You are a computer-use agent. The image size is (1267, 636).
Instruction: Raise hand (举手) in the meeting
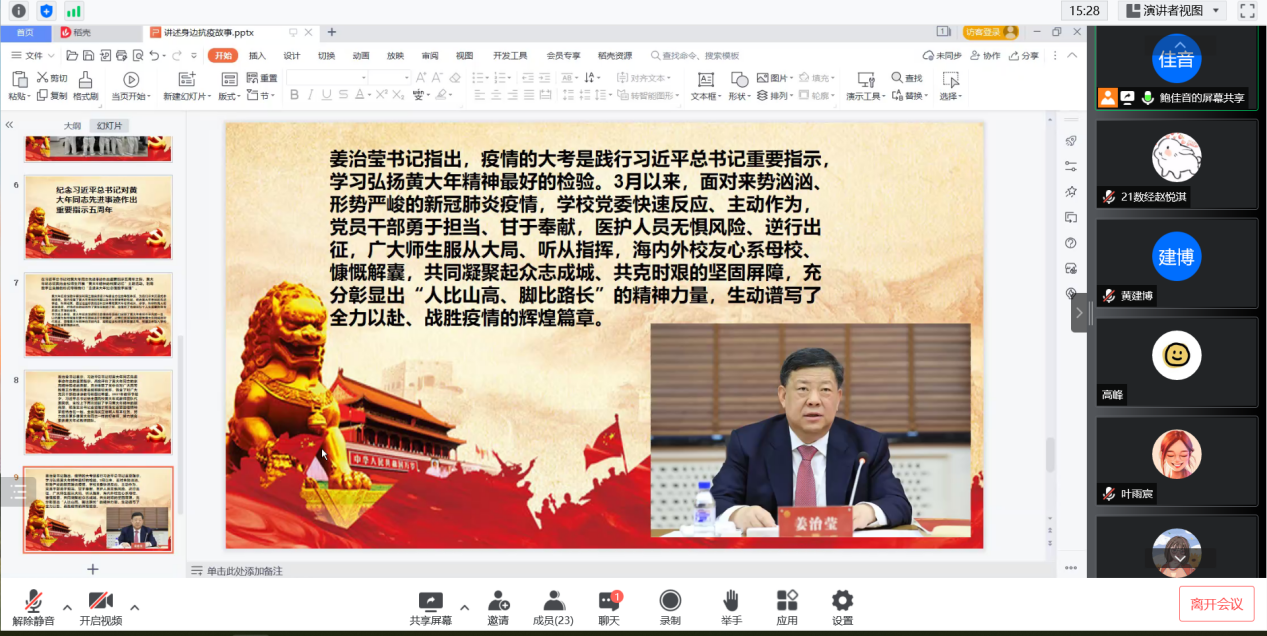click(x=731, y=601)
